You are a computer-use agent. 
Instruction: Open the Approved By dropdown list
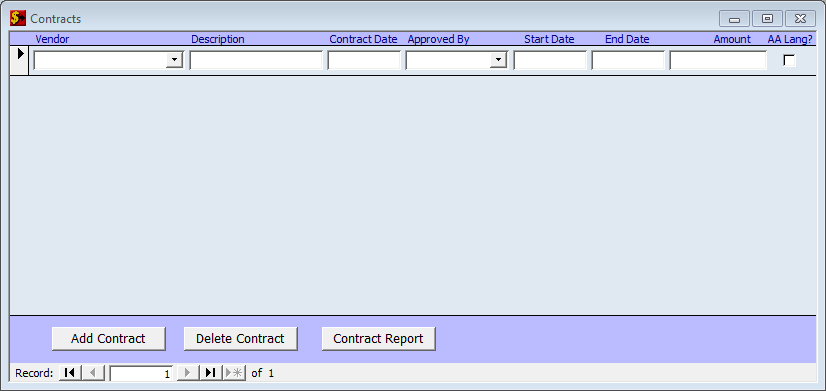pos(498,60)
